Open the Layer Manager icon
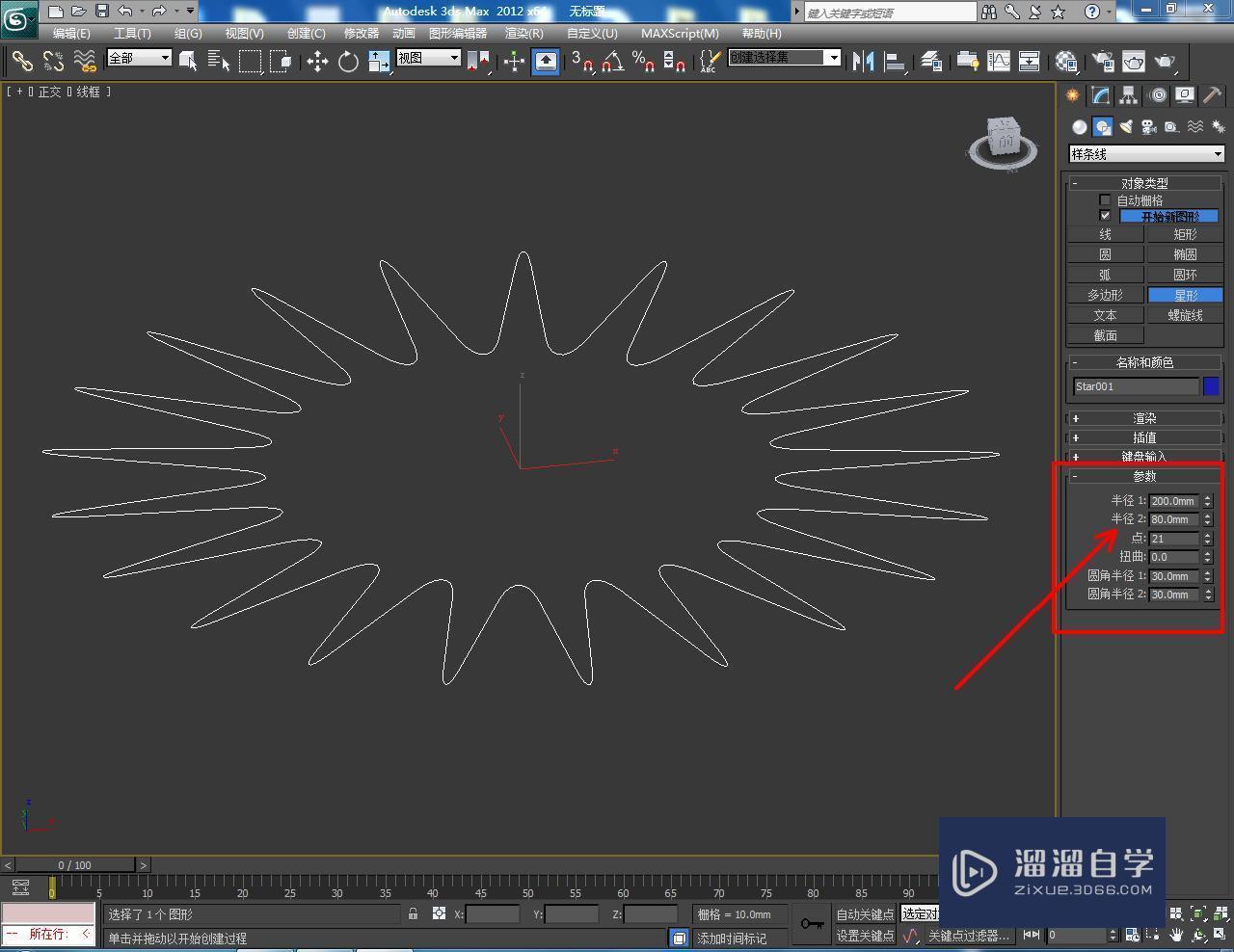The height and width of the screenshot is (952, 1234). tap(930, 62)
